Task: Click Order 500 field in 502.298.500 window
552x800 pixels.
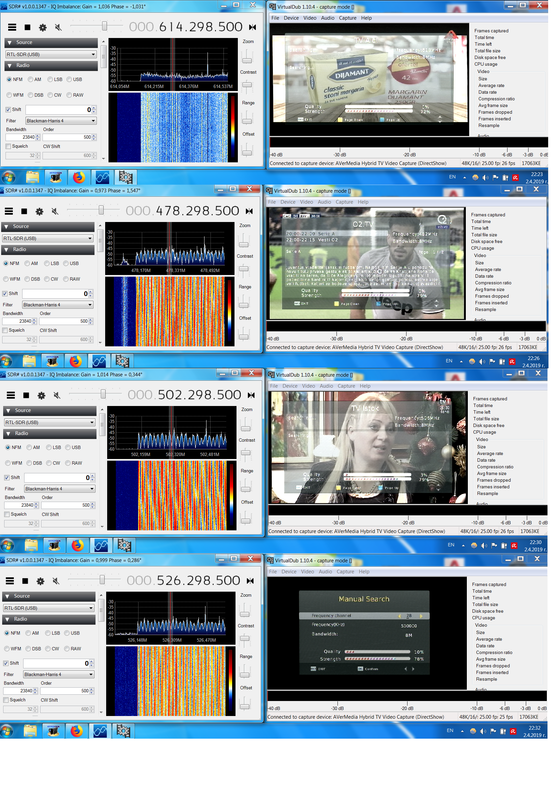Action: point(68,505)
